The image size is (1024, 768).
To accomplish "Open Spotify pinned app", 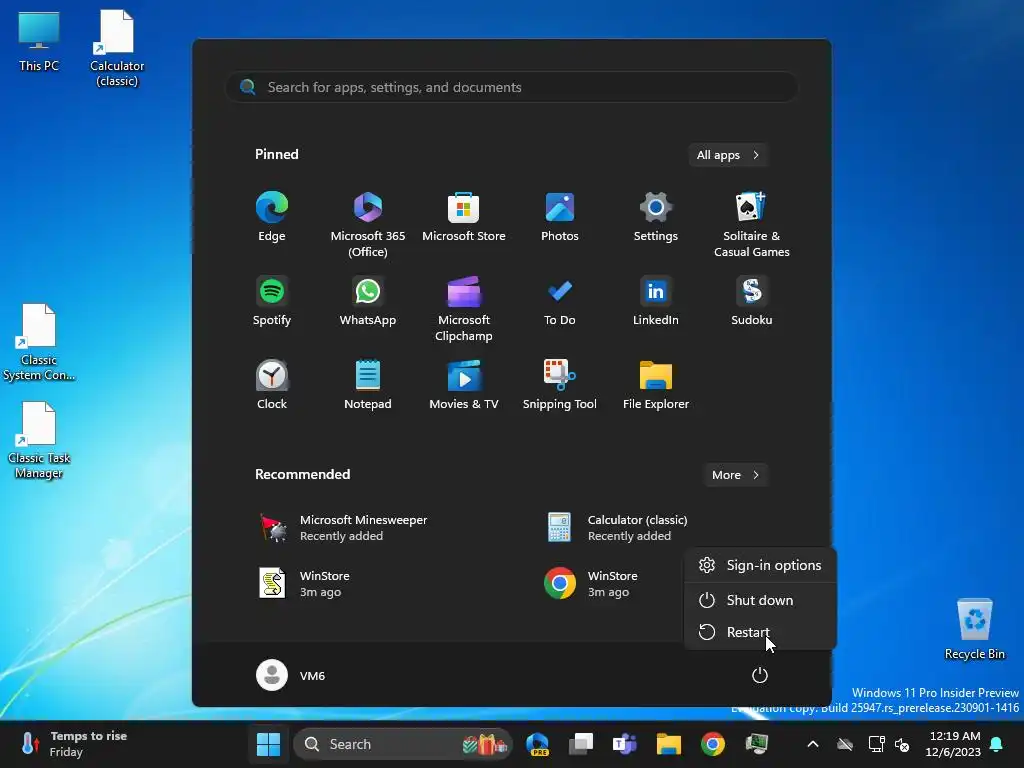I will point(272,301).
